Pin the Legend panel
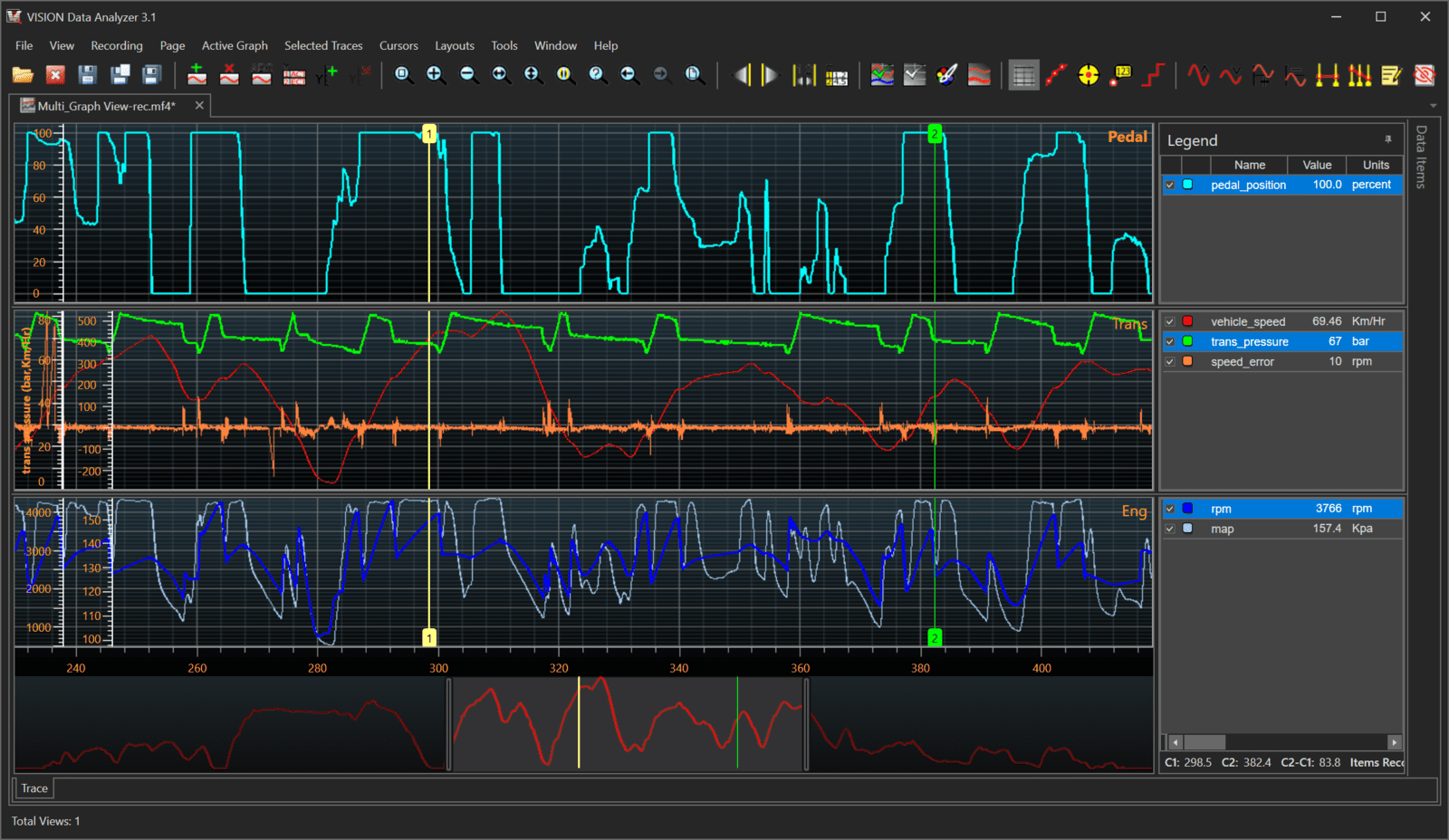The width and height of the screenshot is (1449, 840). (x=1388, y=139)
